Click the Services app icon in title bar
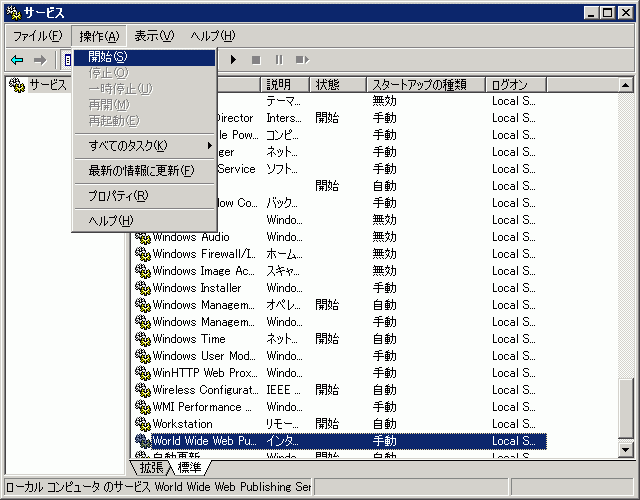This screenshot has height=500, width=640. [x=13, y=13]
